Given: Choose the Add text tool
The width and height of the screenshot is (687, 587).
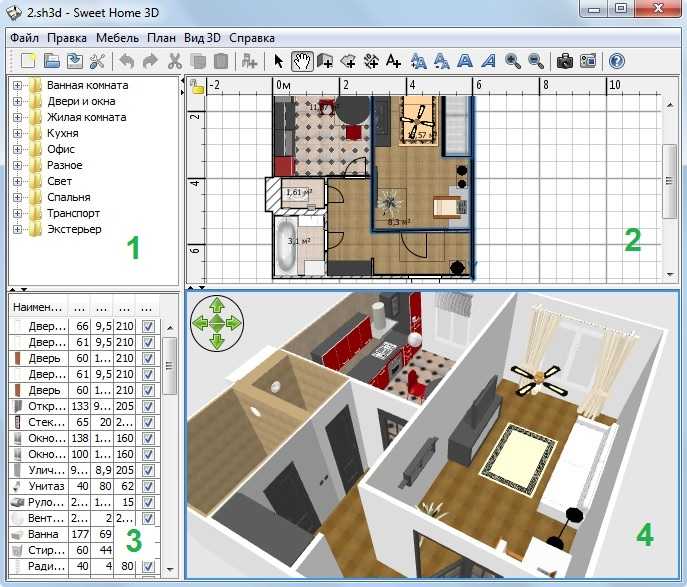Looking at the screenshot, I should point(394,61).
